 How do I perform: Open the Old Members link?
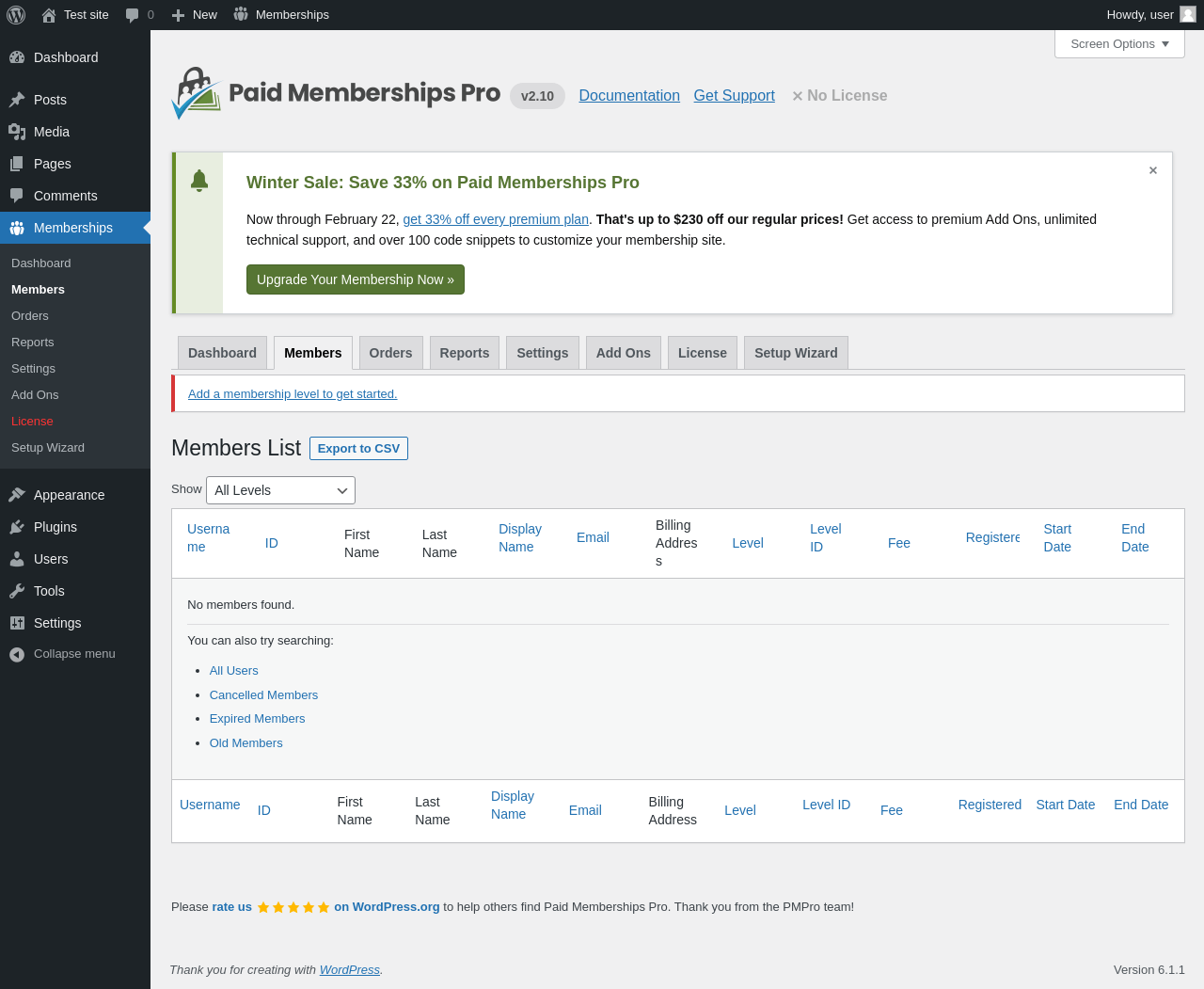[246, 743]
